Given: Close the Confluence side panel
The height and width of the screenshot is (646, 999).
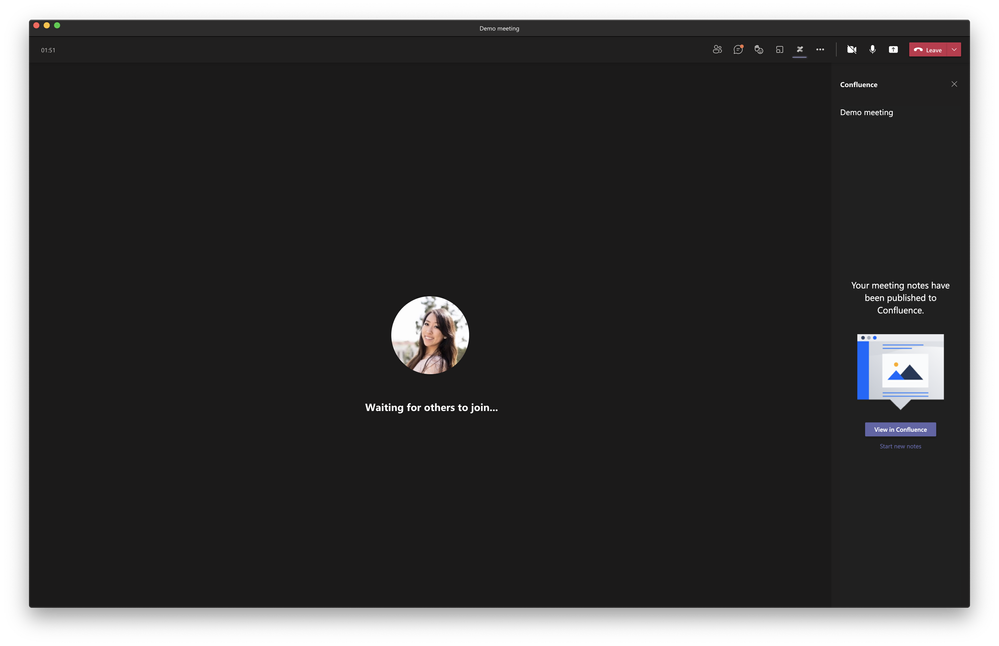Looking at the screenshot, I should [954, 84].
